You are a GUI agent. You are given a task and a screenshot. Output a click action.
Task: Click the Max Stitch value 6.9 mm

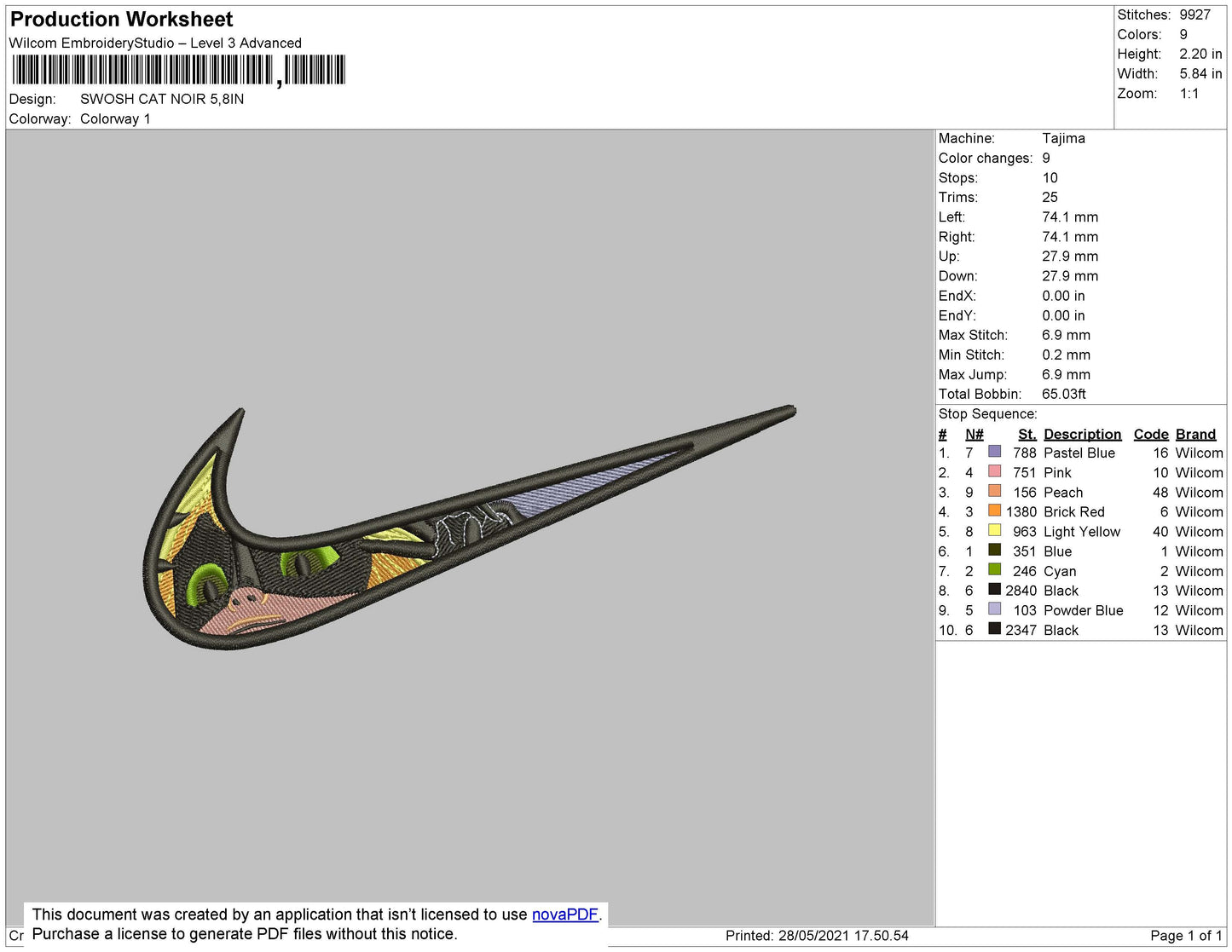coord(1066,335)
